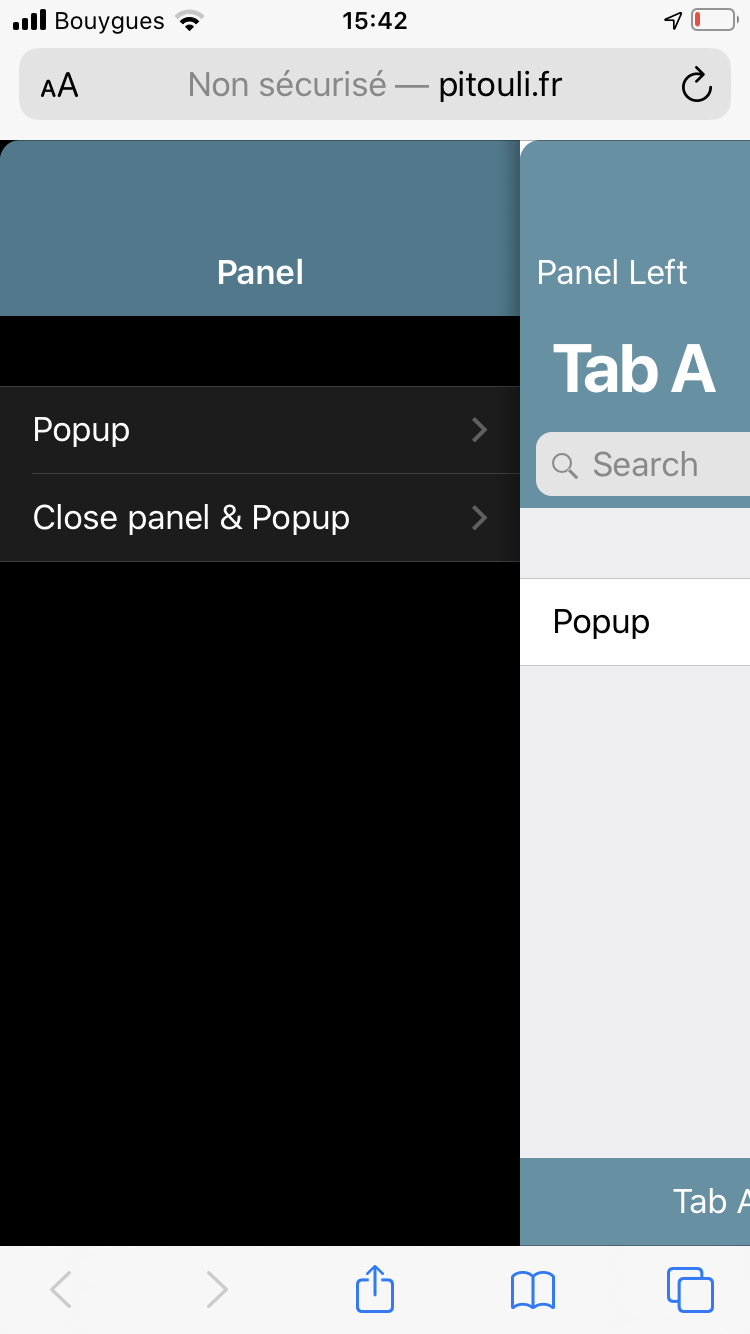Open text size options with the AA button
This screenshot has height=1334, width=750.
58,85
